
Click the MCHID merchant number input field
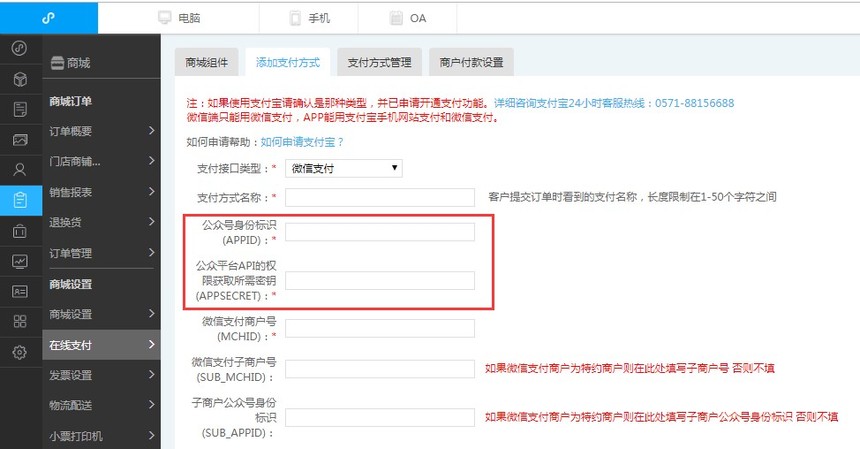coord(380,328)
